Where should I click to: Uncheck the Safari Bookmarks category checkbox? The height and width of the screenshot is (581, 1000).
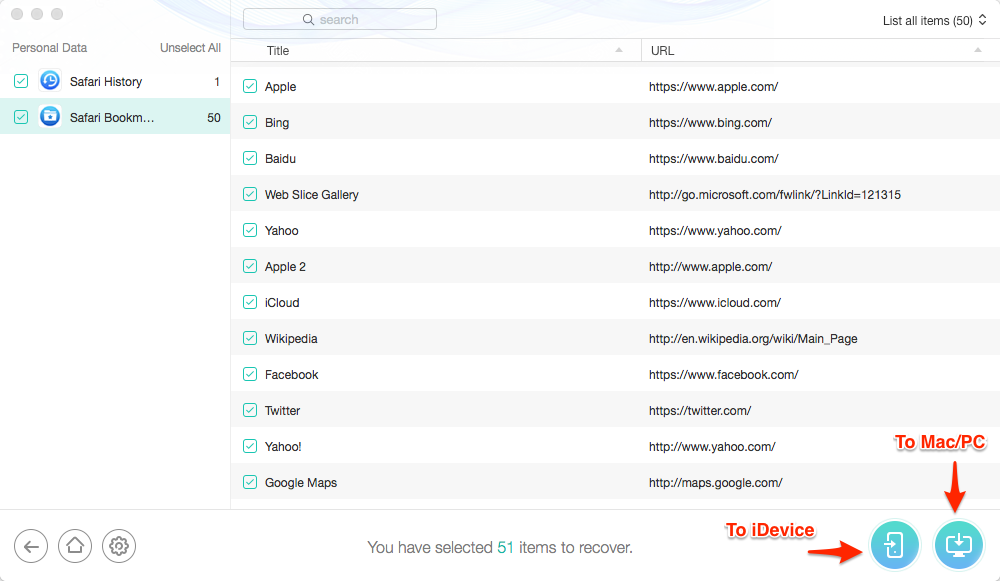(x=21, y=117)
